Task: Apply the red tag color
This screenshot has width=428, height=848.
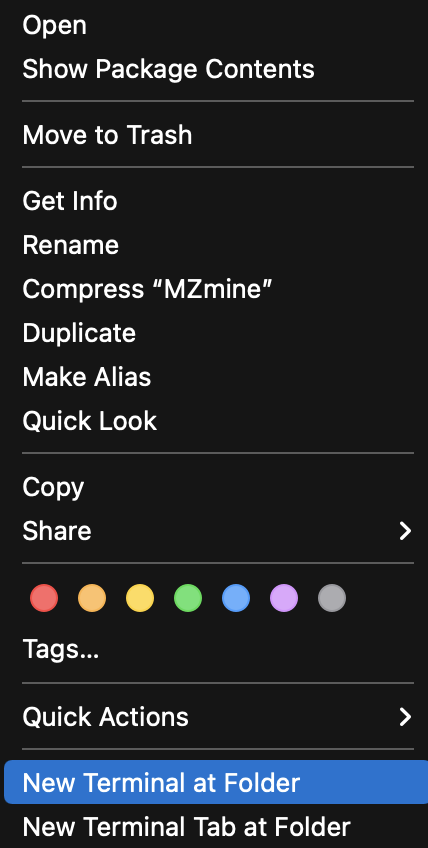Action: [44, 598]
